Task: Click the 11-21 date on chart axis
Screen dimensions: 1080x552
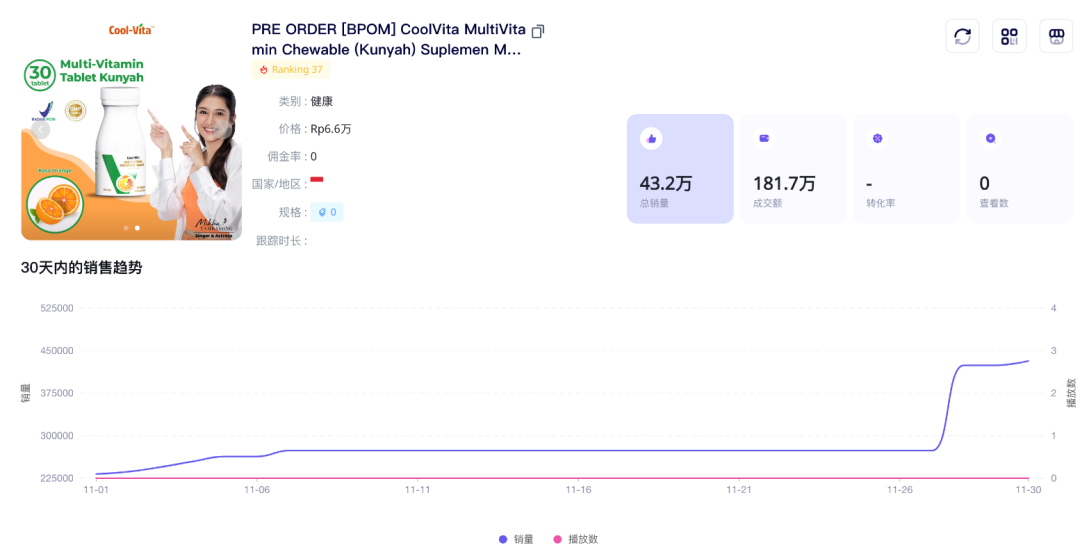Action: tap(739, 490)
